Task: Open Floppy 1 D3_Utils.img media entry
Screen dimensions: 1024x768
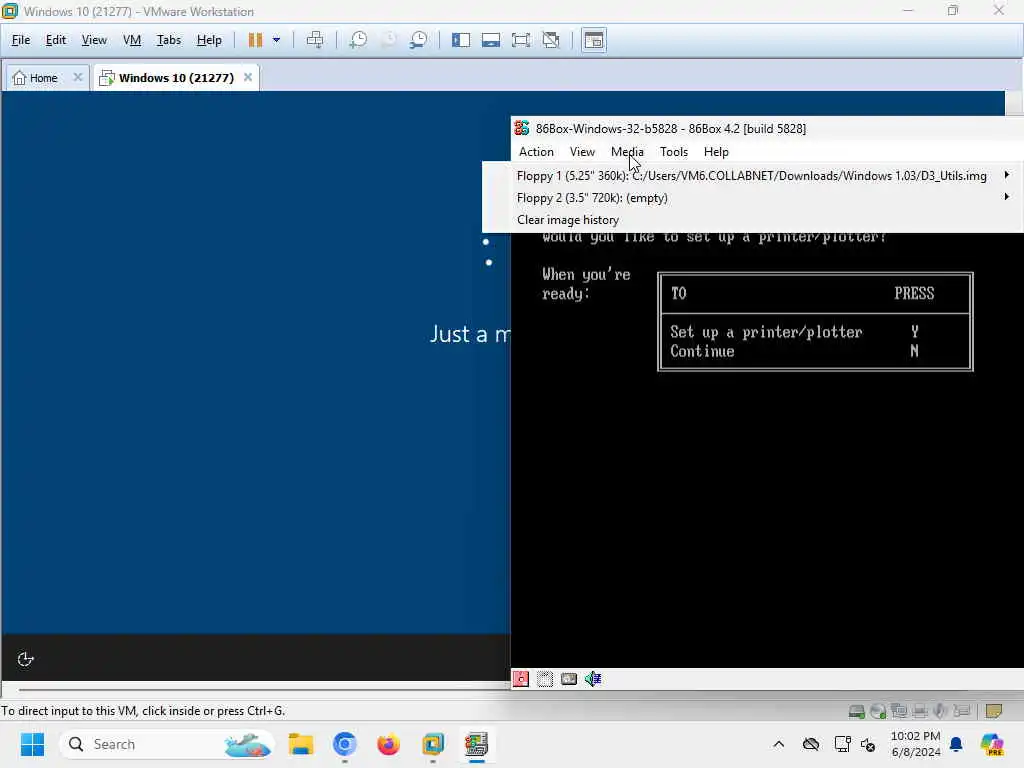Action: pyautogui.click(x=752, y=176)
